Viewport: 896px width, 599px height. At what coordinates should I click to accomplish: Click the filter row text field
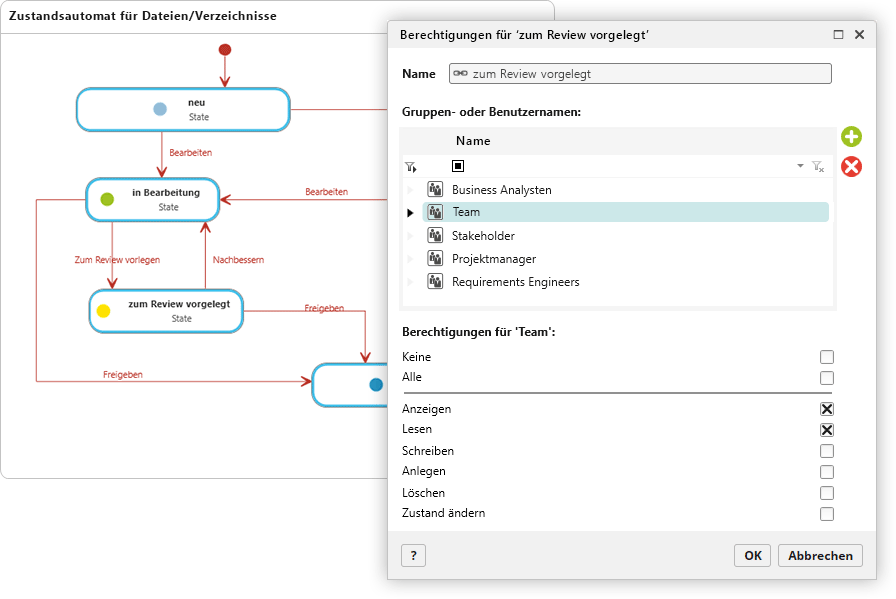(629, 166)
